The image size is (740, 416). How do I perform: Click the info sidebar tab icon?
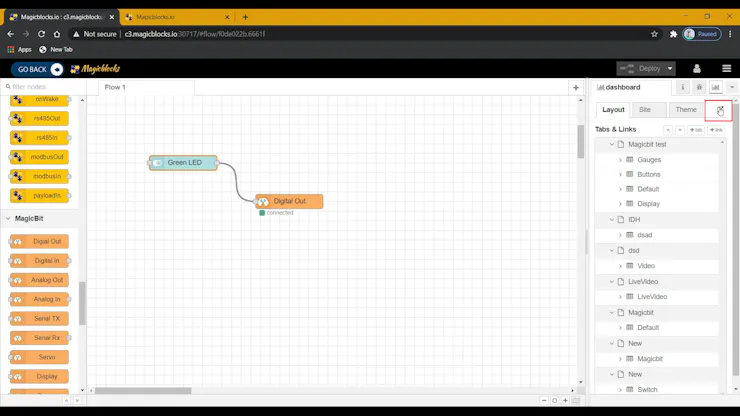pos(682,87)
